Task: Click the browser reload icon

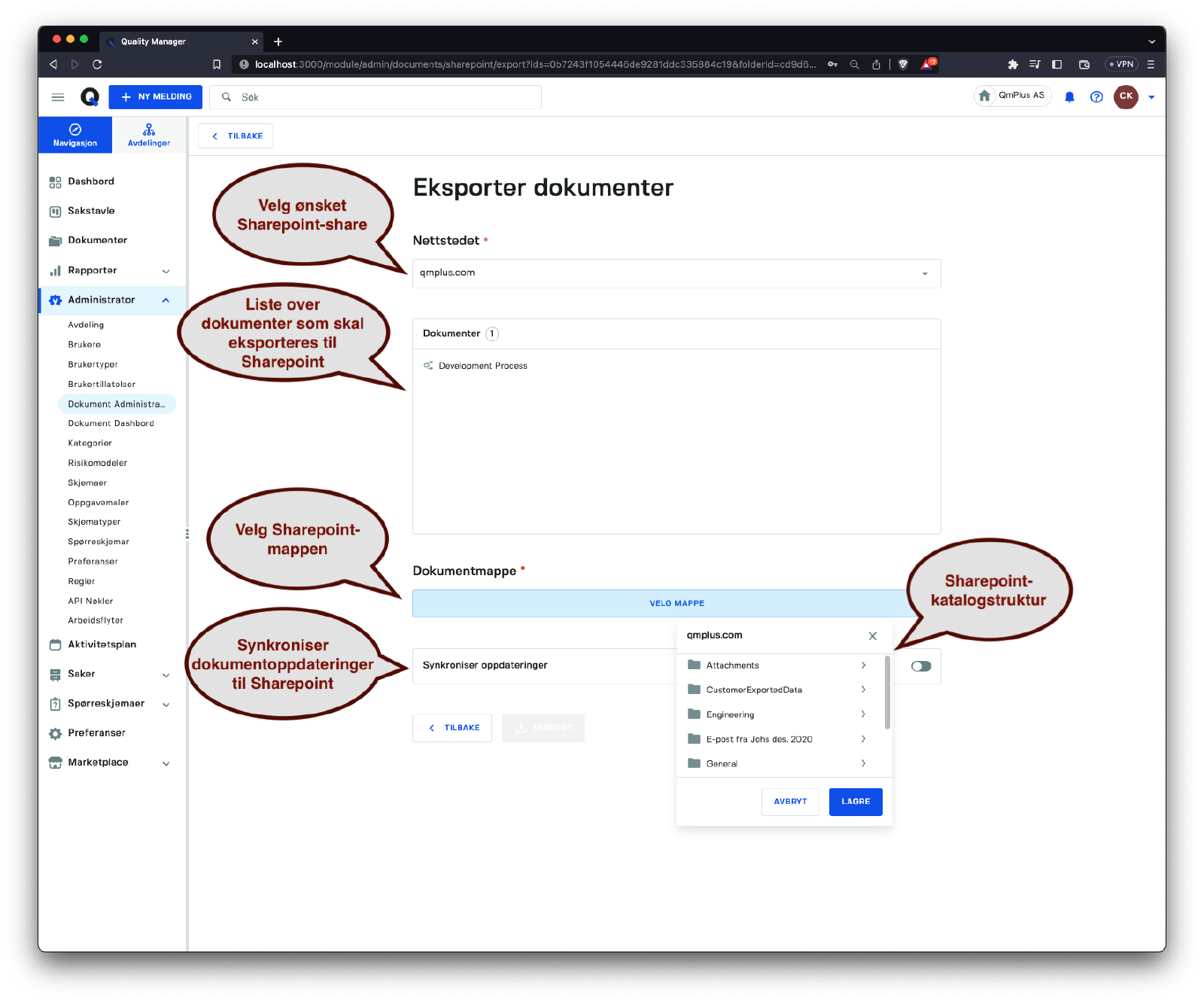Action: [x=97, y=65]
